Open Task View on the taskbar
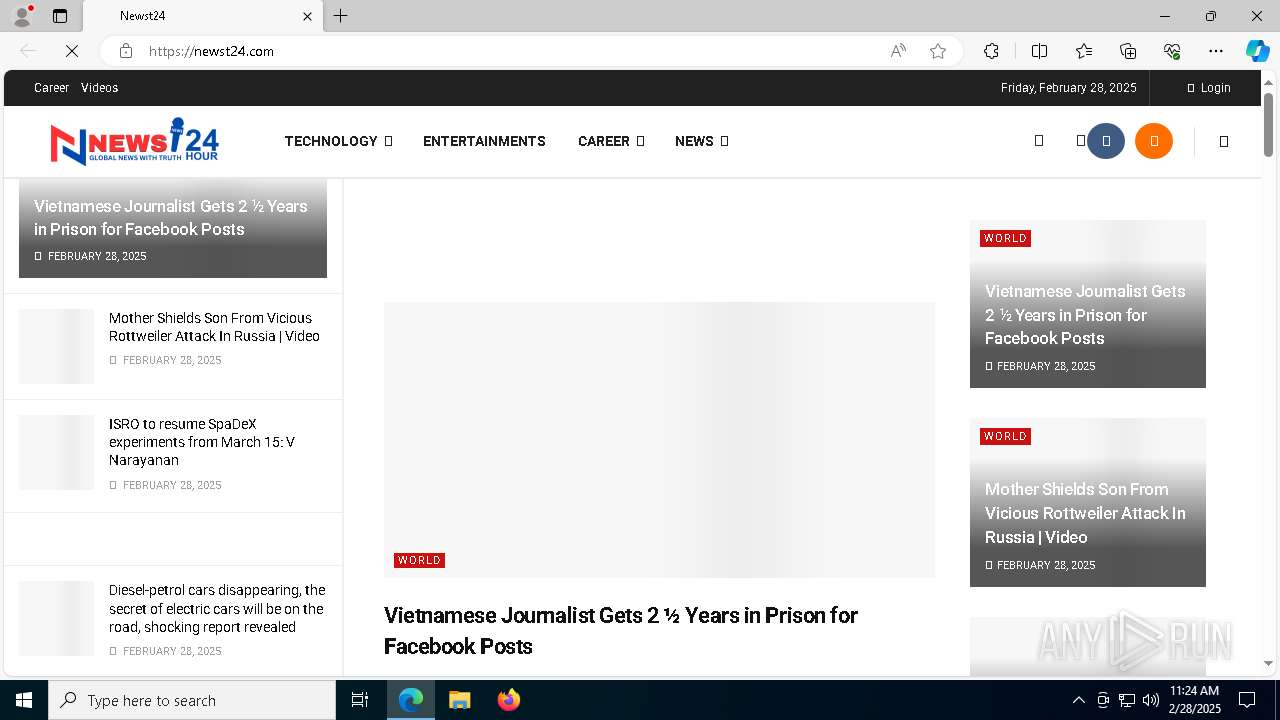 [x=360, y=700]
